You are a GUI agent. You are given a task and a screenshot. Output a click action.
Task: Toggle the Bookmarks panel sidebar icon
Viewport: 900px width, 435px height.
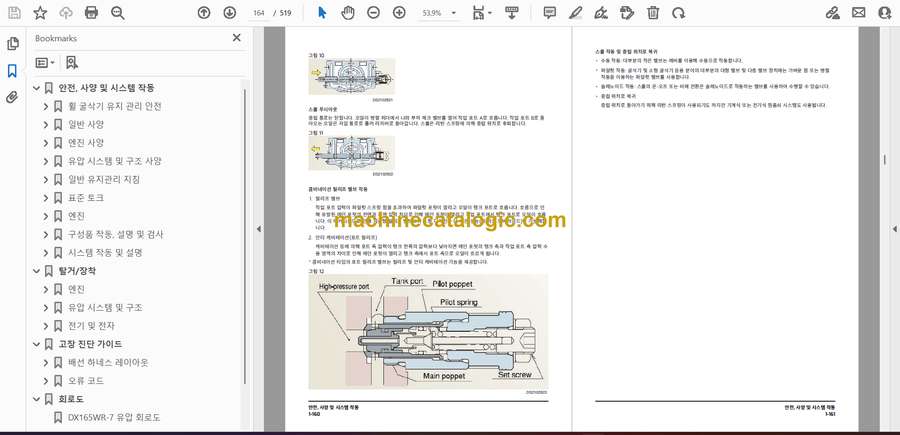click(x=12, y=71)
